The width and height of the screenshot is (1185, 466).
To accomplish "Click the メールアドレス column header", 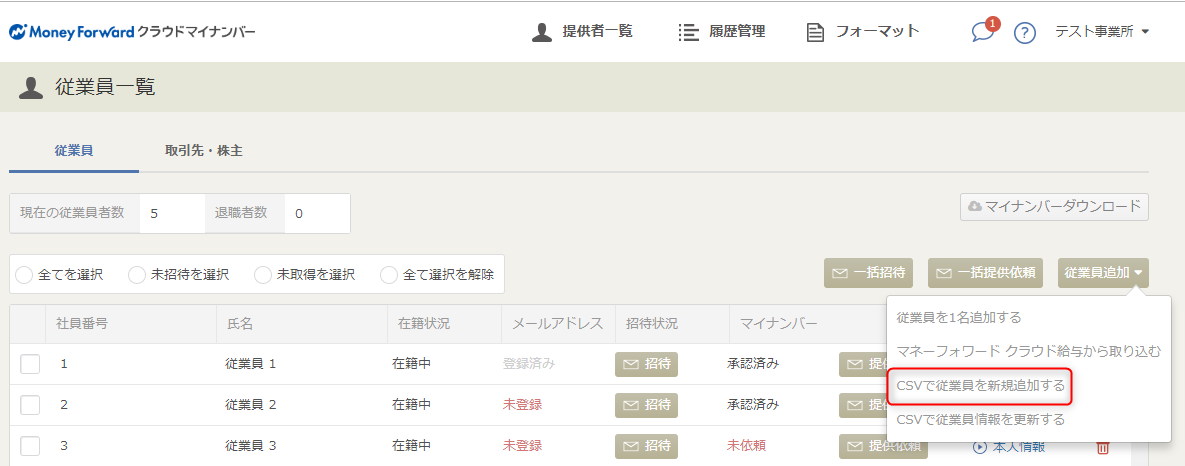I will tap(558, 324).
